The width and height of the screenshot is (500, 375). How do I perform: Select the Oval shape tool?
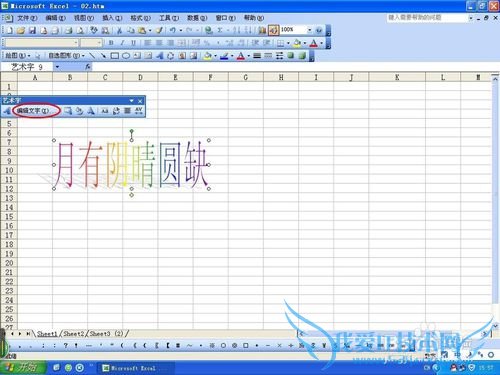pos(126,56)
